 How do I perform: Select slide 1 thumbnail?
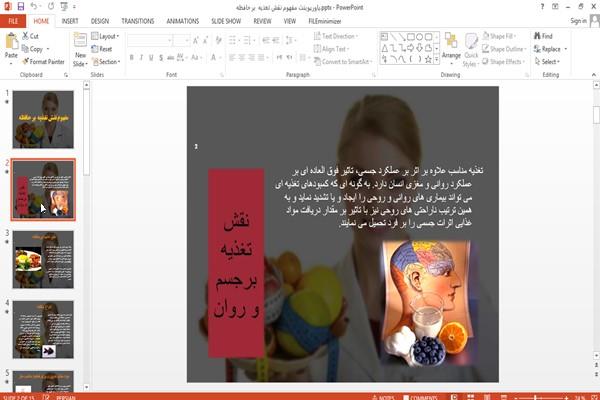point(43,119)
